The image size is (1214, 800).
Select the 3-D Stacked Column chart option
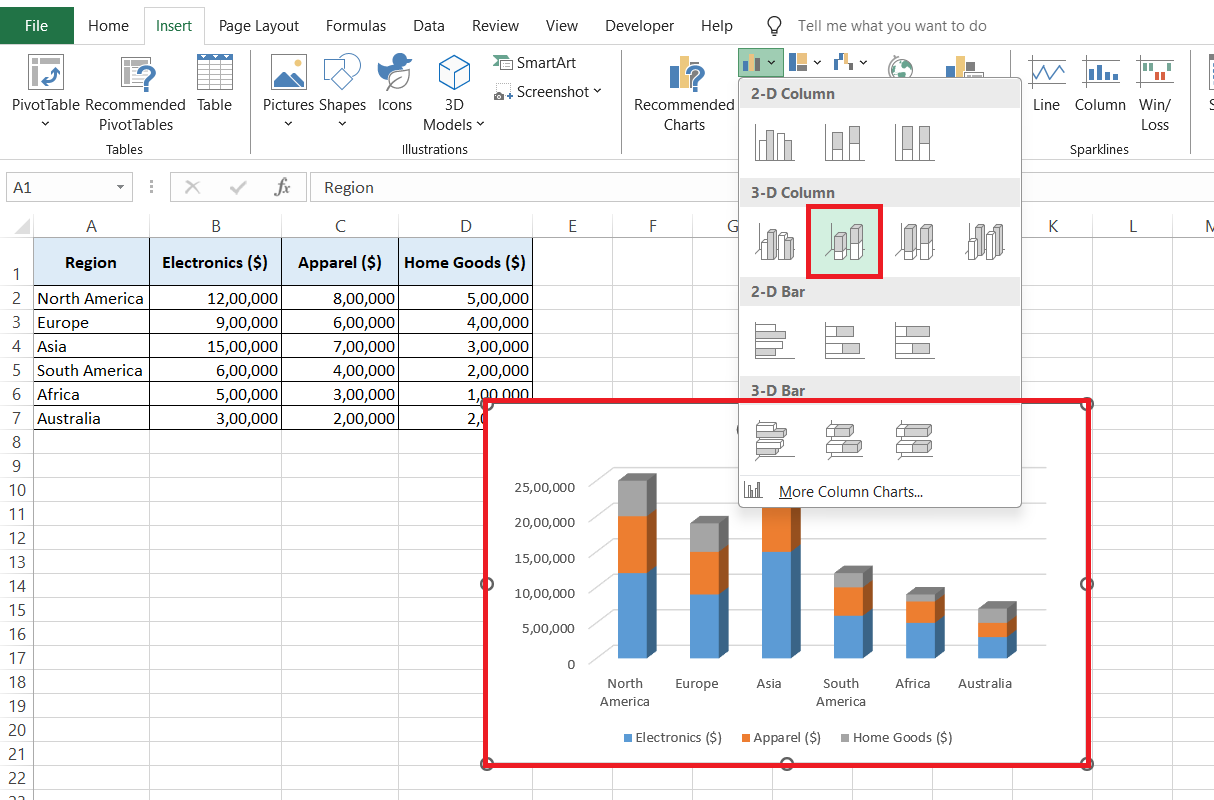844,242
